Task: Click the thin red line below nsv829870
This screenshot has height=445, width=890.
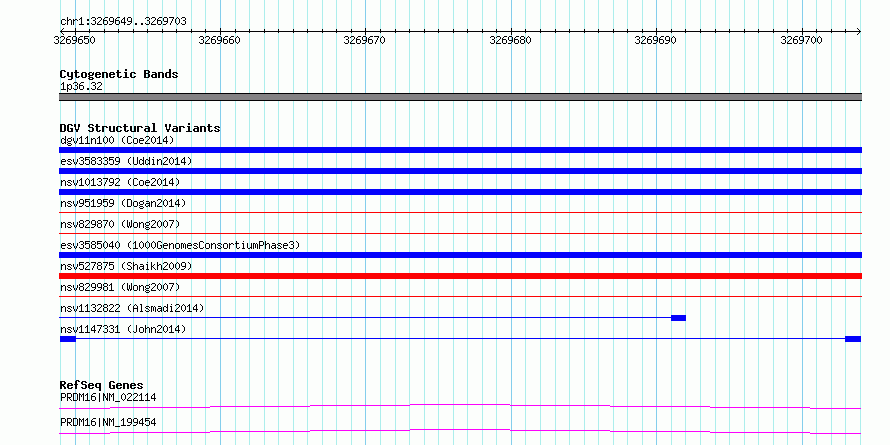Action: click(x=460, y=233)
